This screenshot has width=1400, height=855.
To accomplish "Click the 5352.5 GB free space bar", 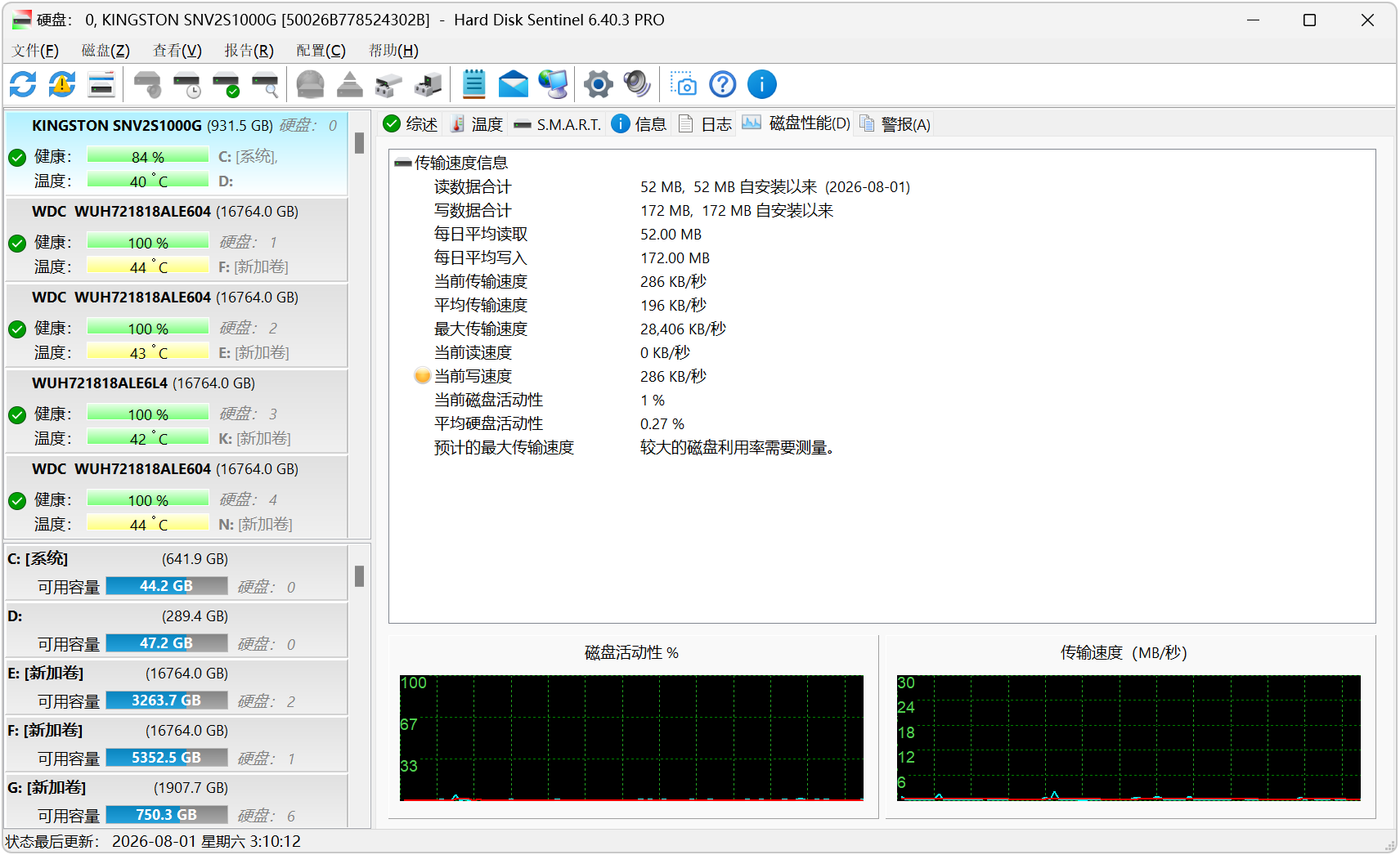I will pyautogui.click(x=167, y=758).
